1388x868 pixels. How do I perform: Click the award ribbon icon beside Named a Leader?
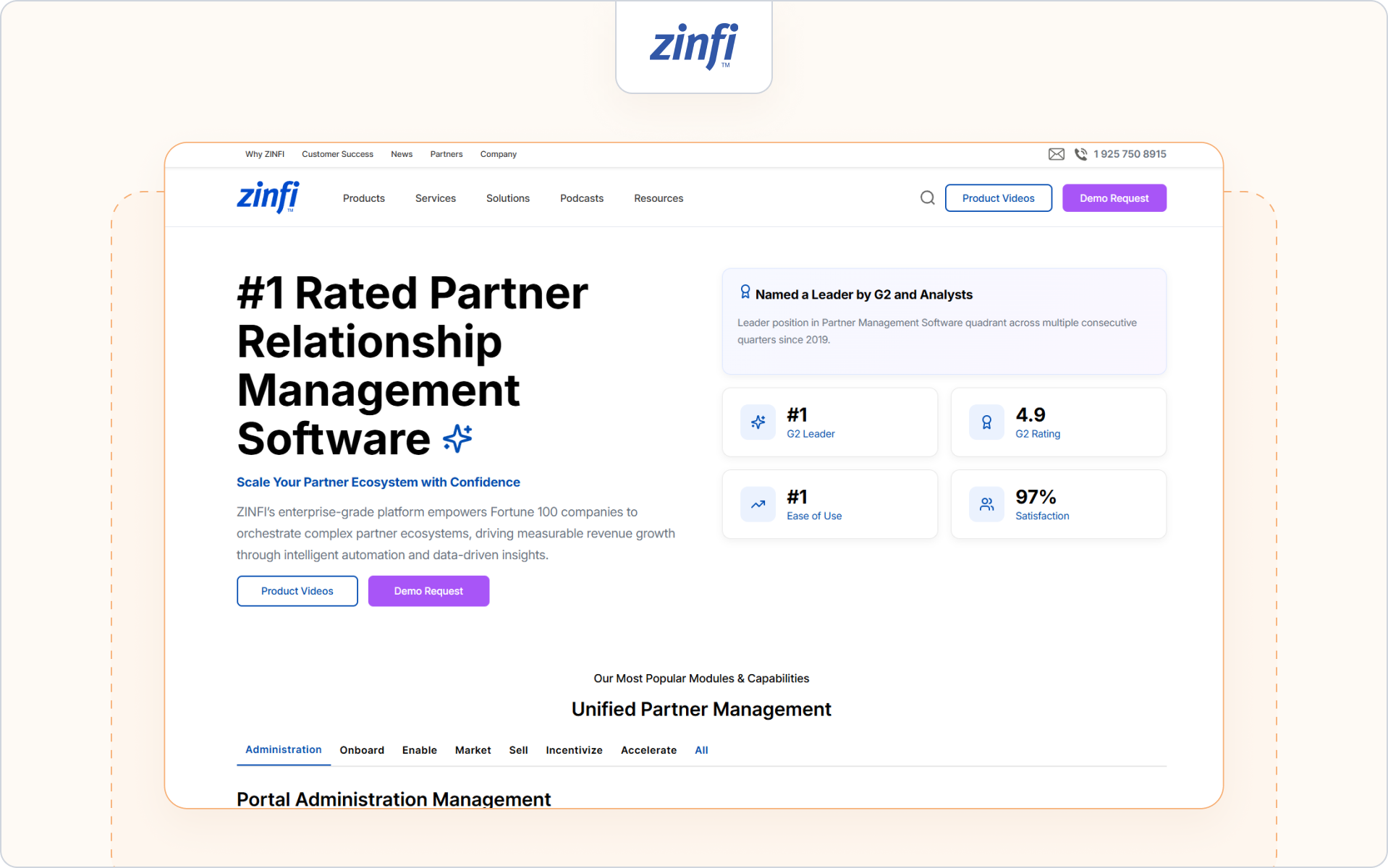(745, 292)
